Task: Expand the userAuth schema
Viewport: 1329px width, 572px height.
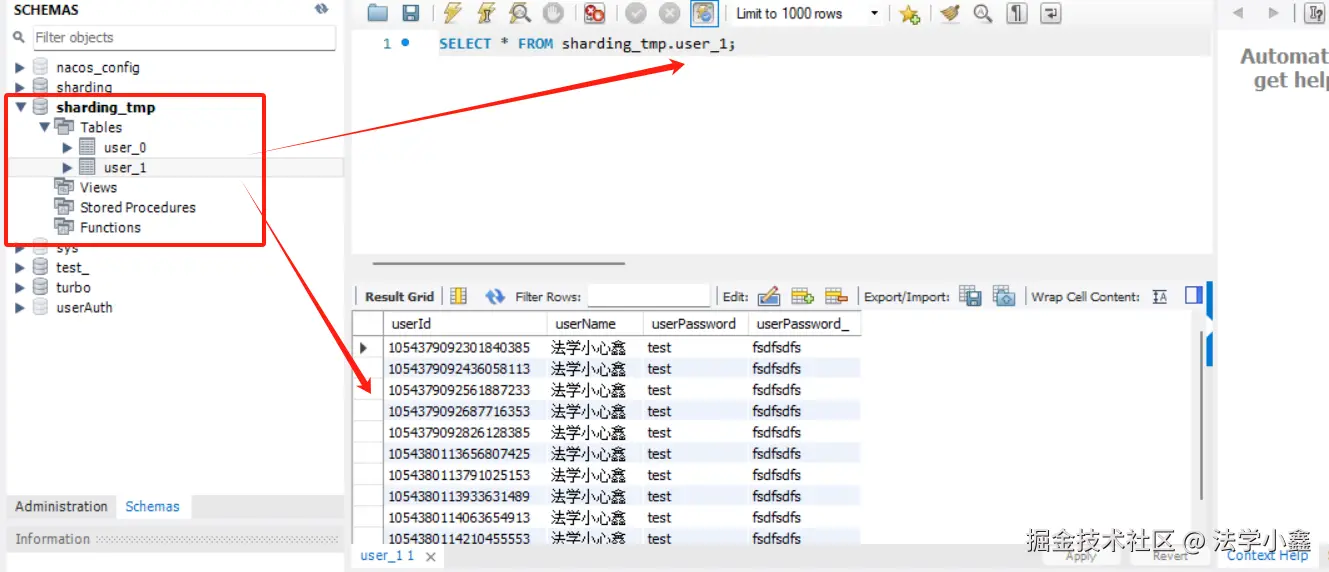Action: (19, 307)
